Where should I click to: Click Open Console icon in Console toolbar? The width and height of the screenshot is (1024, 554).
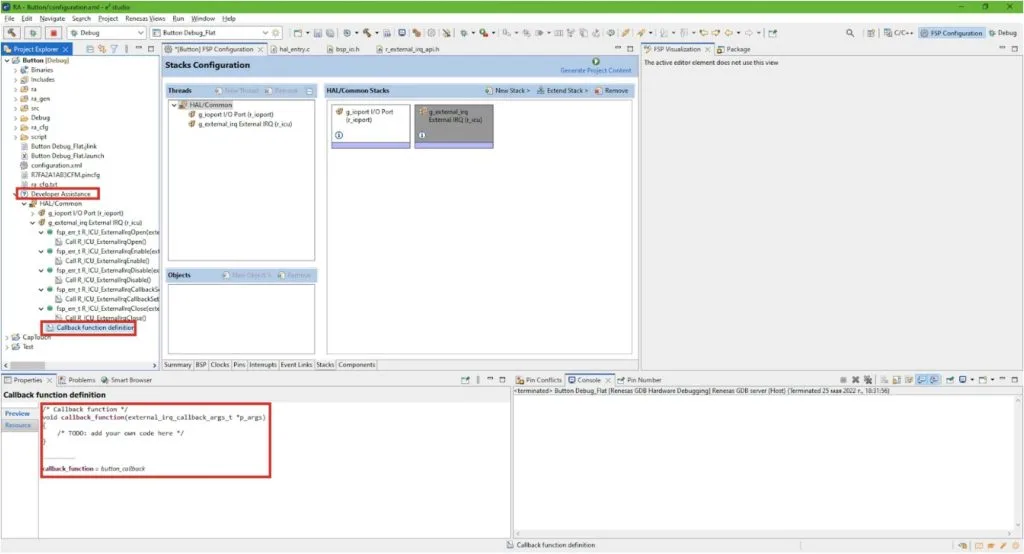(x=984, y=380)
